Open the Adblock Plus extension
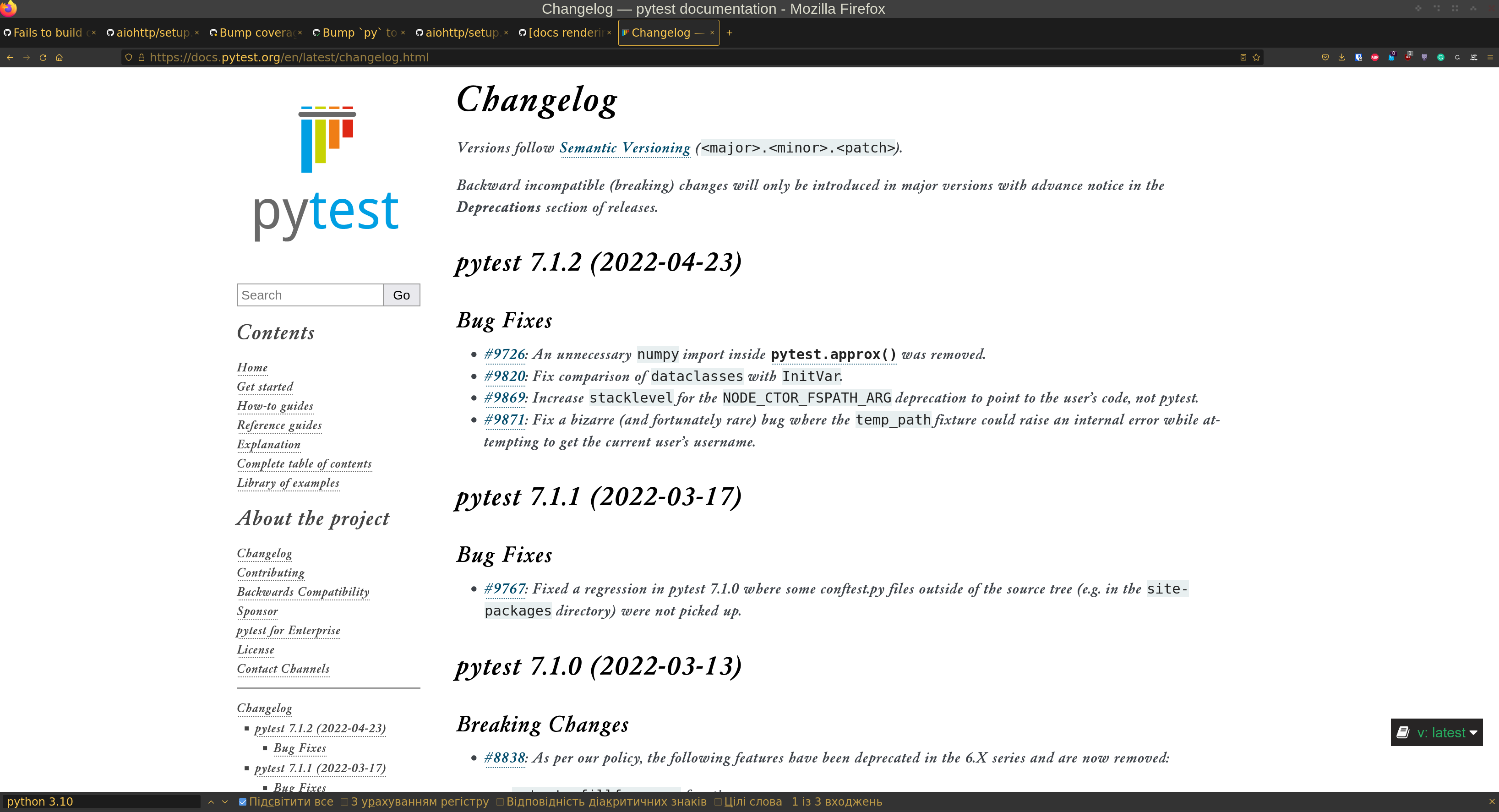The height and width of the screenshot is (812, 1499). click(x=1376, y=57)
